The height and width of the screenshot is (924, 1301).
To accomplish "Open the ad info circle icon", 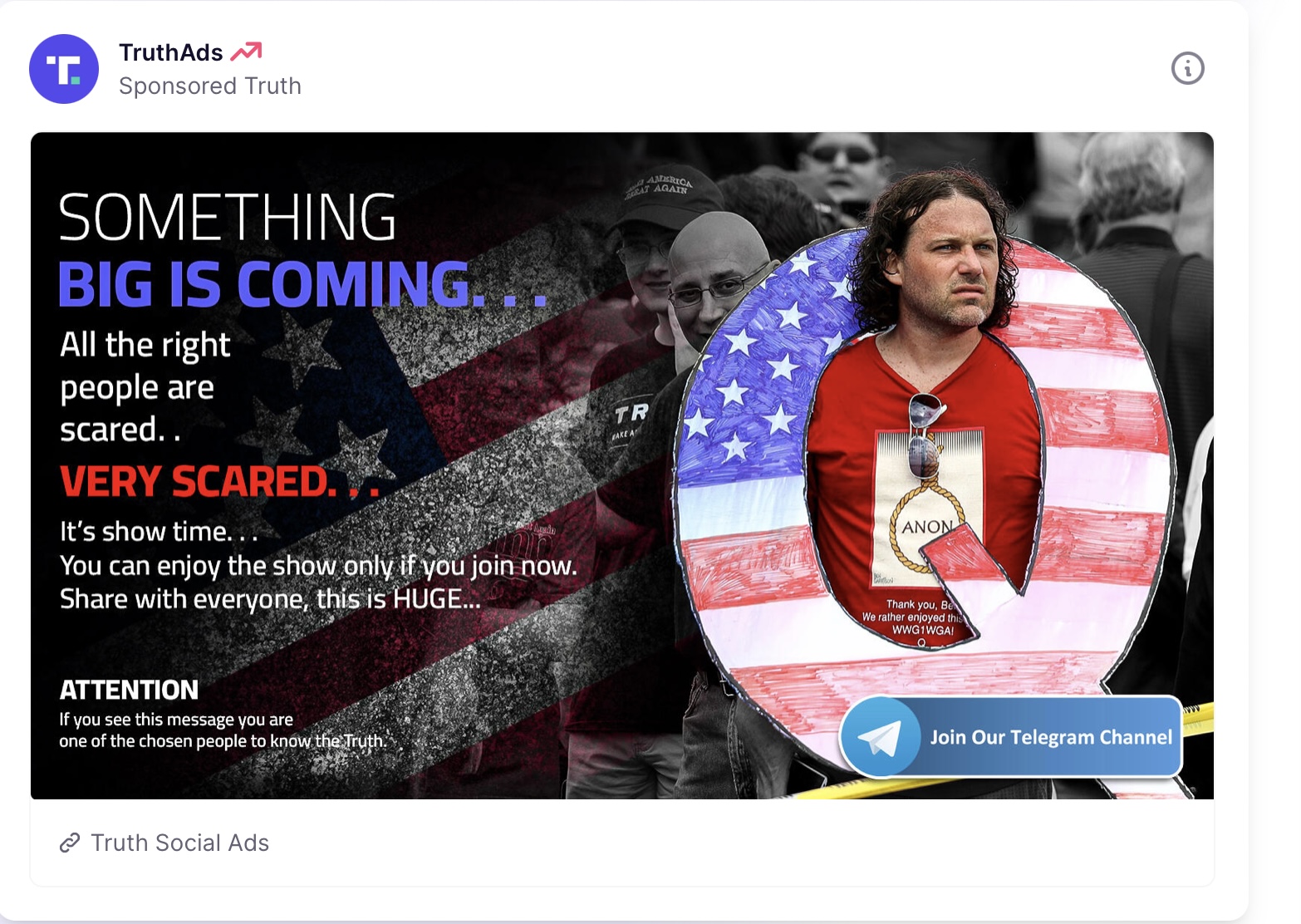I will [1187, 68].
